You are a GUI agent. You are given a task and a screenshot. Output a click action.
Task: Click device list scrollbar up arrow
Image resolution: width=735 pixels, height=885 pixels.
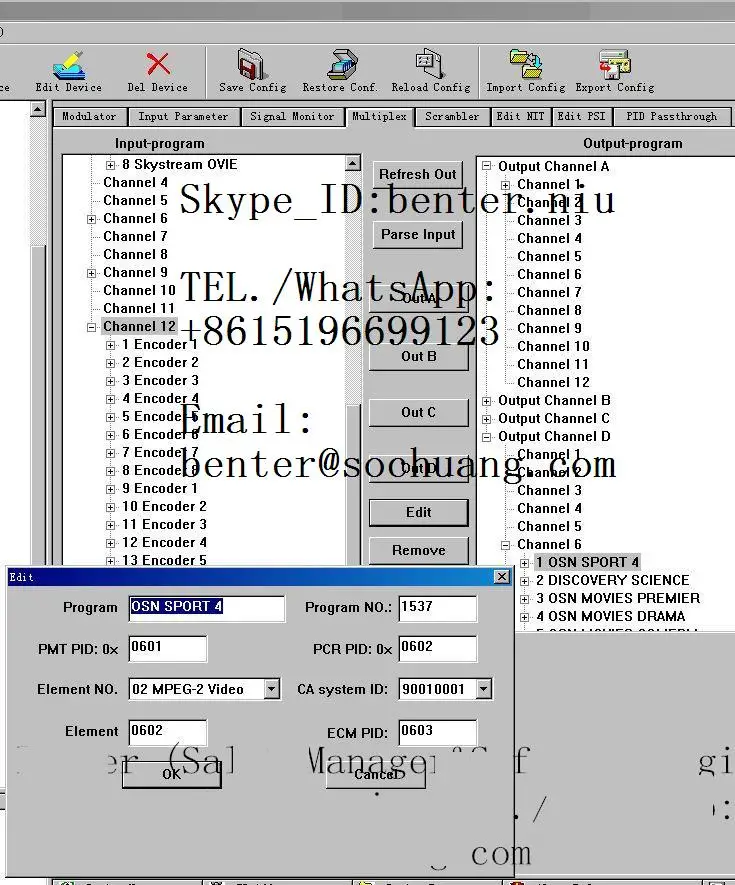(x=37, y=109)
